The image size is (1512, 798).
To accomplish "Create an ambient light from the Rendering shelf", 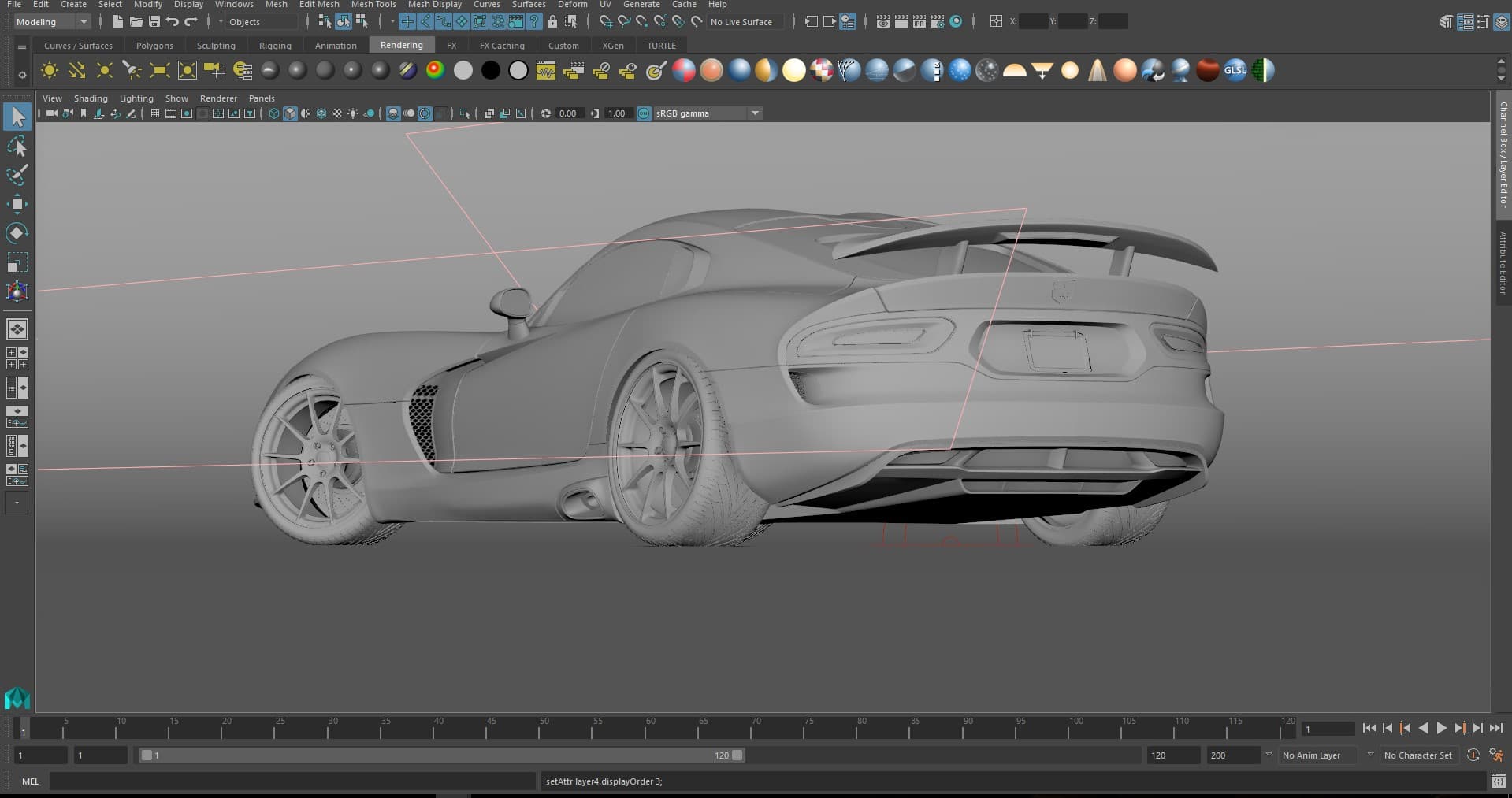I will coord(50,71).
